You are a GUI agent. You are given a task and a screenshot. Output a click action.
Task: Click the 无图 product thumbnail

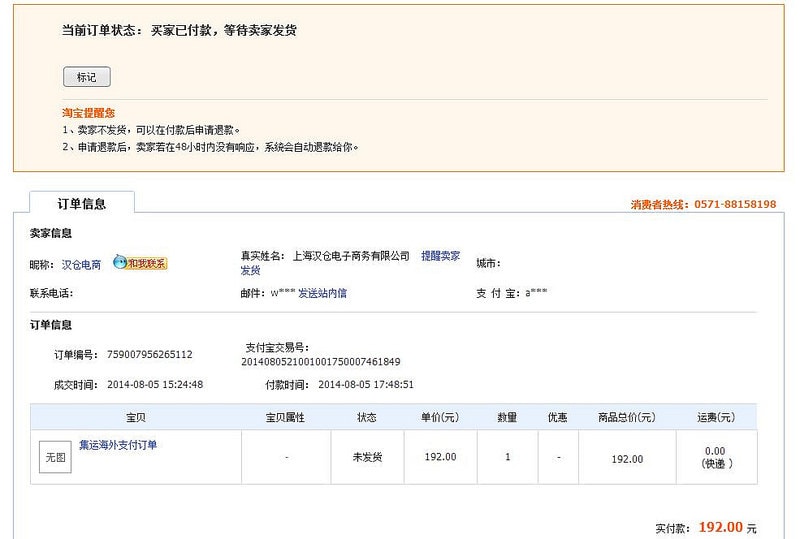point(55,457)
